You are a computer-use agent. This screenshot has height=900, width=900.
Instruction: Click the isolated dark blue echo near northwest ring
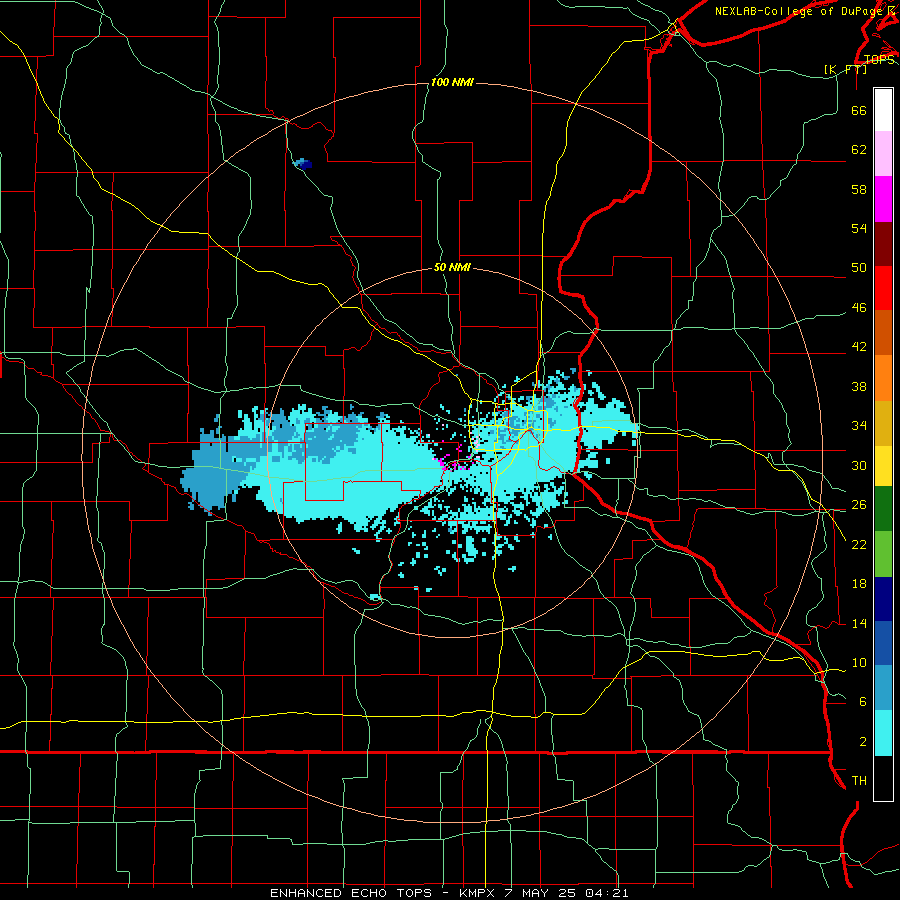click(x=303, y=164)
